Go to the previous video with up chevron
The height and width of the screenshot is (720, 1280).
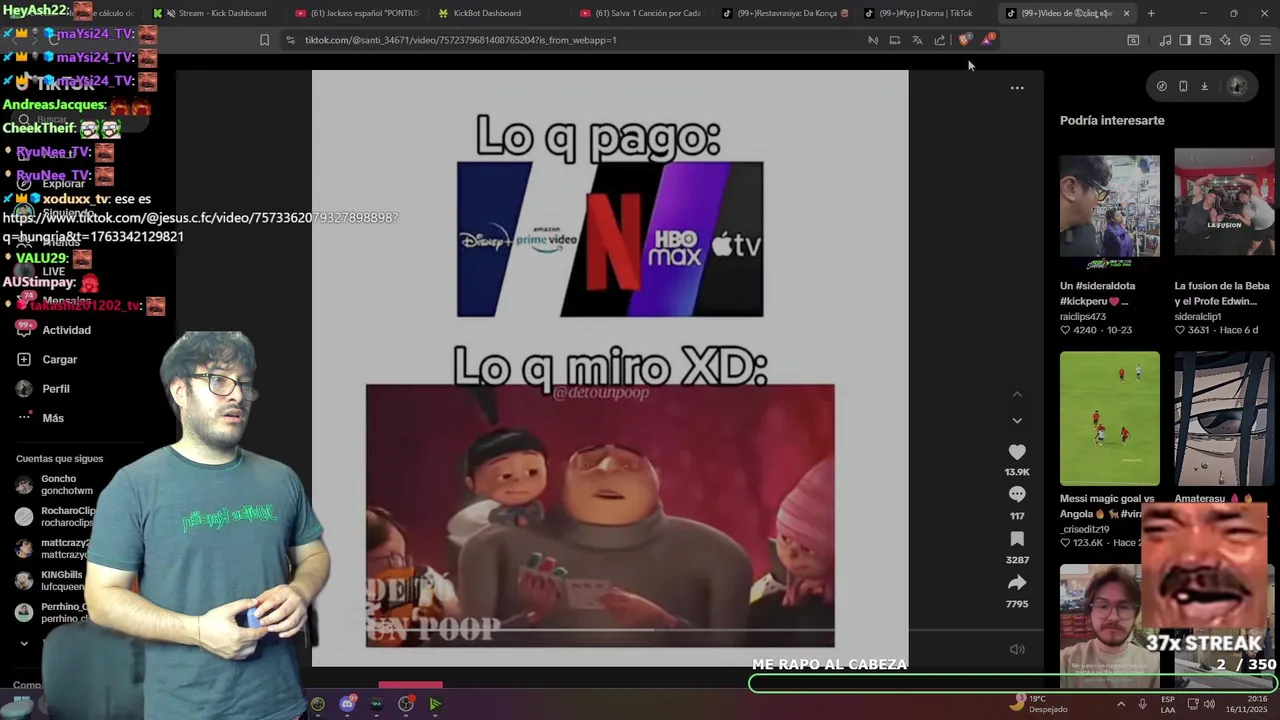[1017, 394]
